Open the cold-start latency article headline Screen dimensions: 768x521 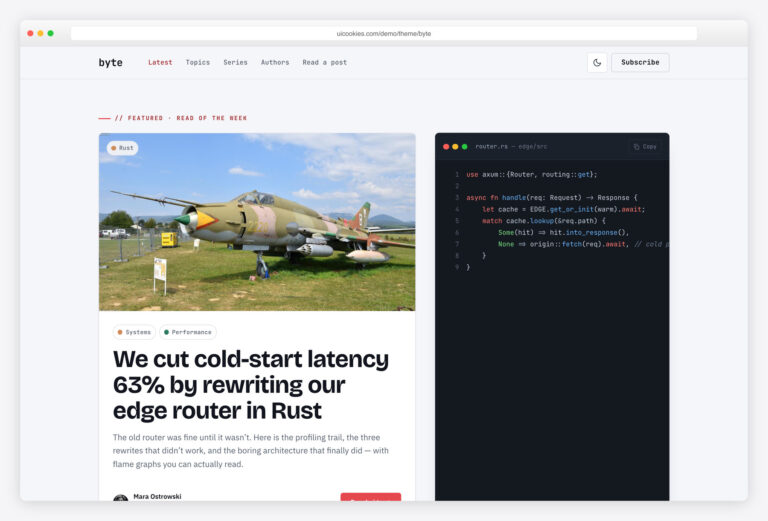pos(251,384)
